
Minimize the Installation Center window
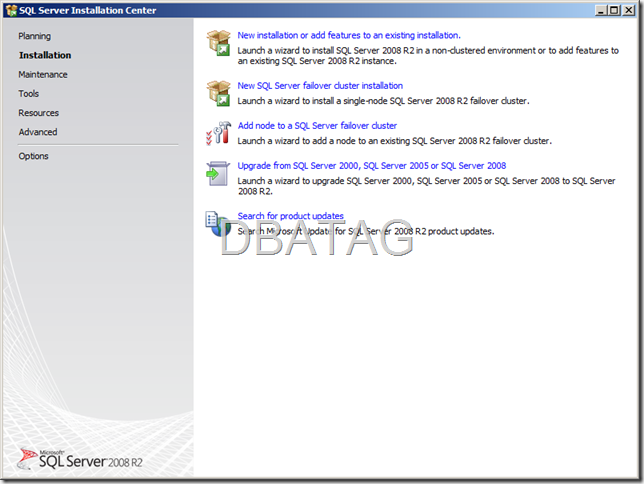click(600, 10)
